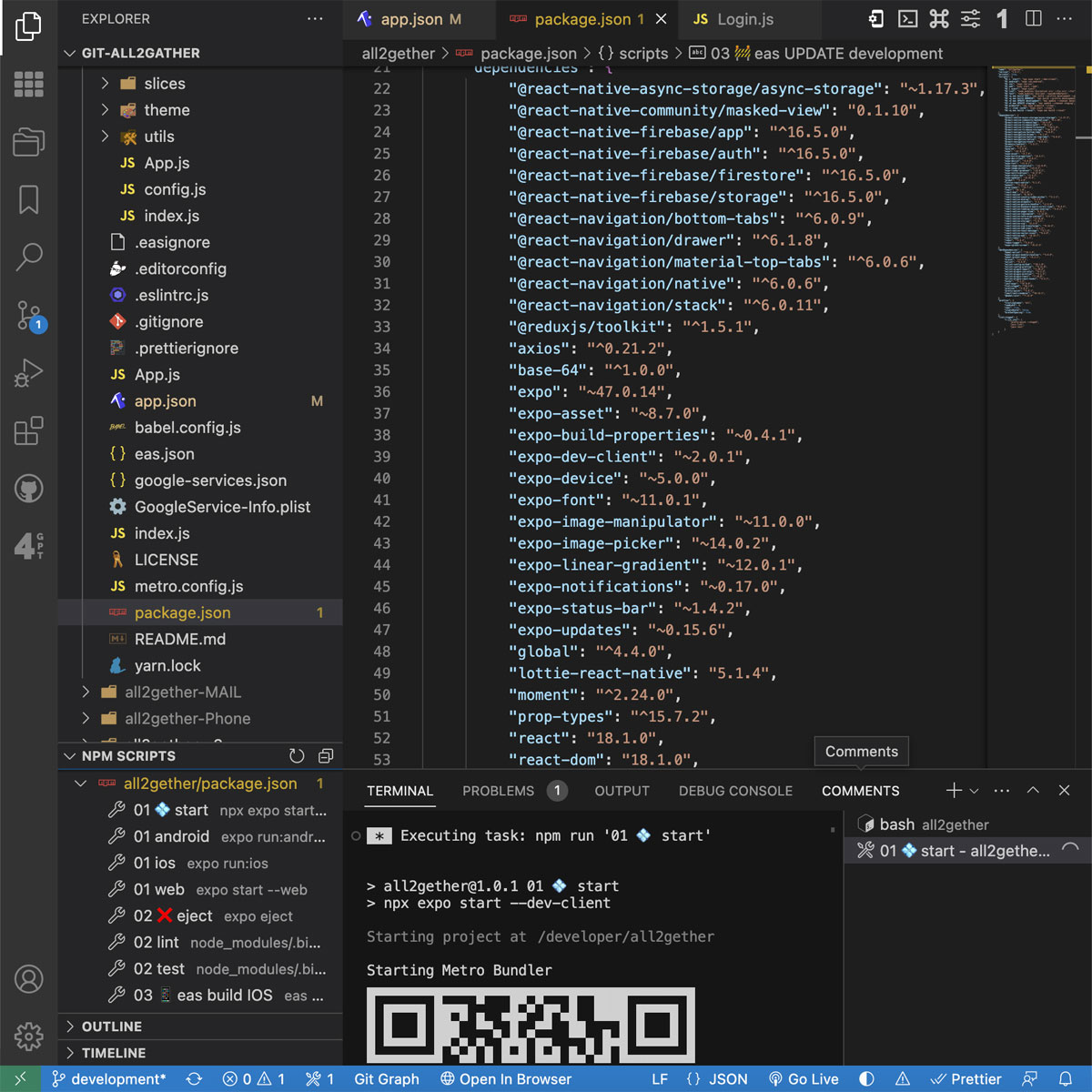1092x1092 pixels.
Task: Expand the OUTLINE section
Action: pyautogui.click(x=112, y=1026)
